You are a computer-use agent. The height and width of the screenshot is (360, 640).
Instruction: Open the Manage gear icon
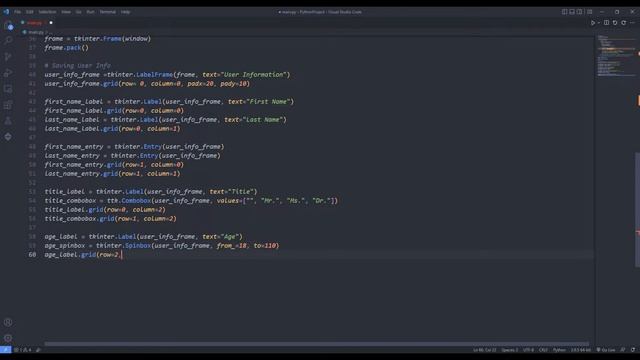(x=8, y=338)
